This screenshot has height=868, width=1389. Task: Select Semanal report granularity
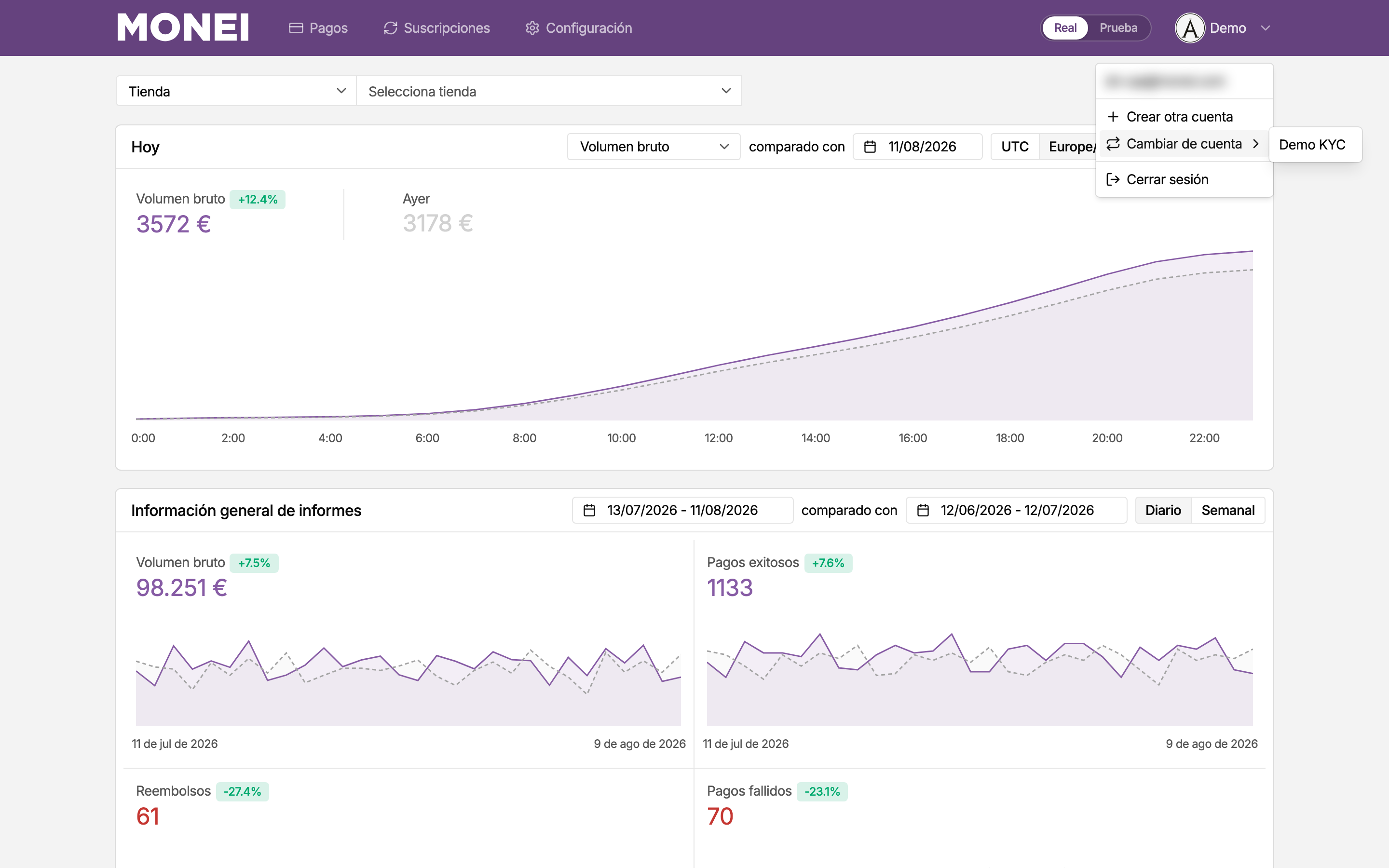(1228, 510)
